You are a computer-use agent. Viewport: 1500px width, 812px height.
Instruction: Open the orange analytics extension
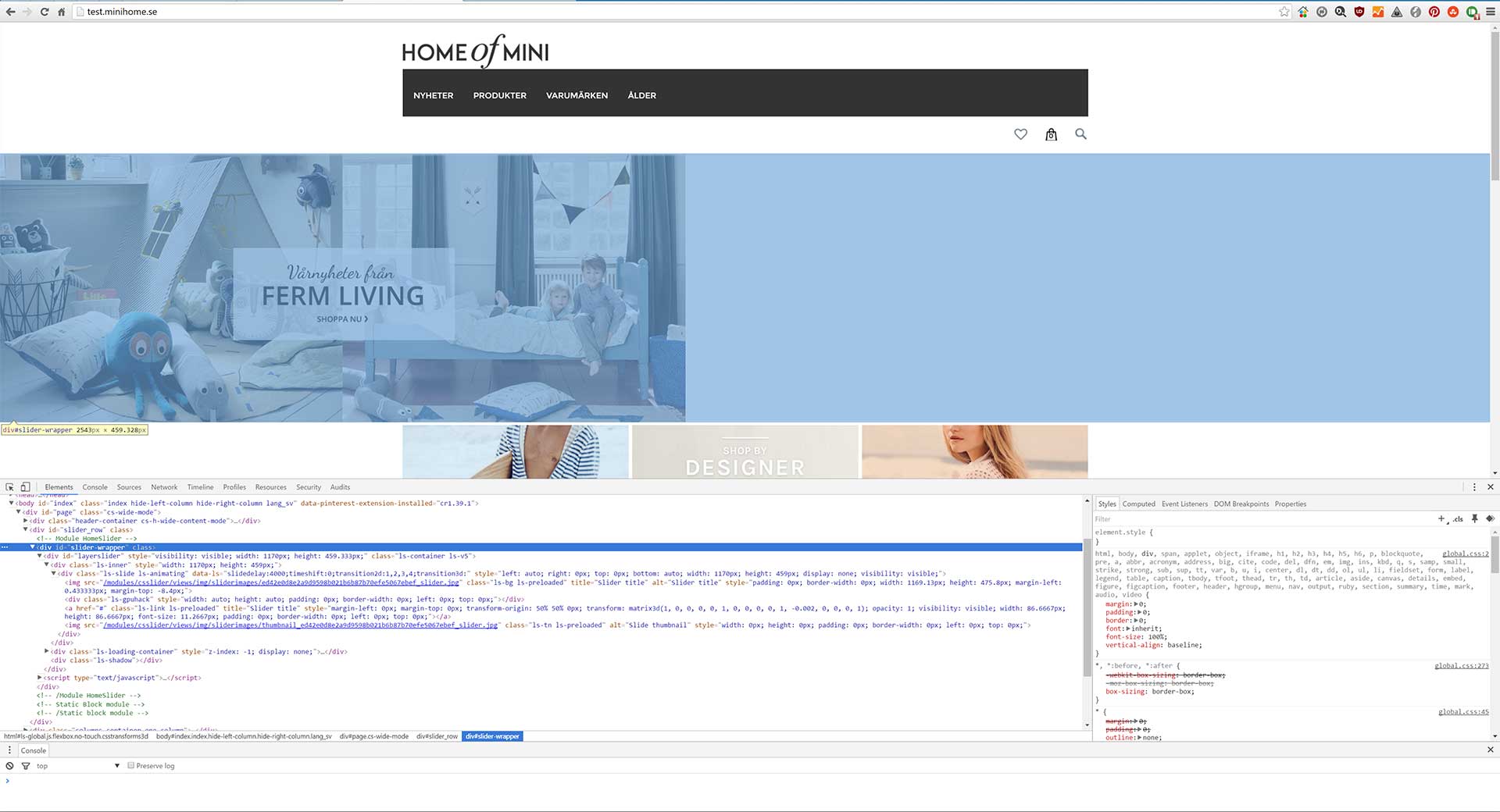pos(1378,12)
